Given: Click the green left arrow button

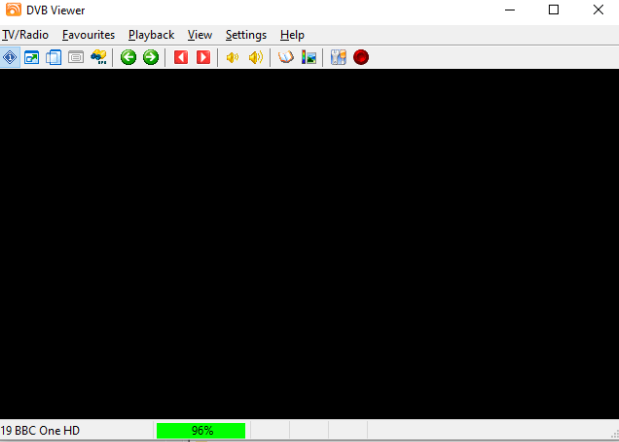Looking at the screenshot, I should [128, 57].
